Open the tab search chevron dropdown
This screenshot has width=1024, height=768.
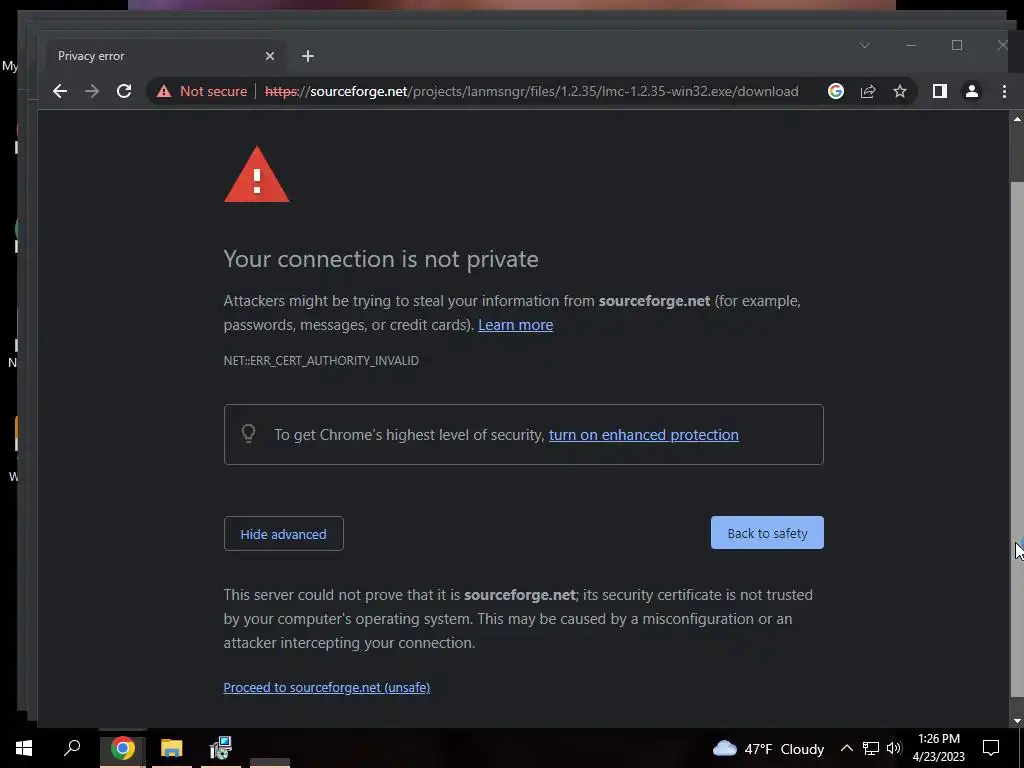(x=865, y=45)
